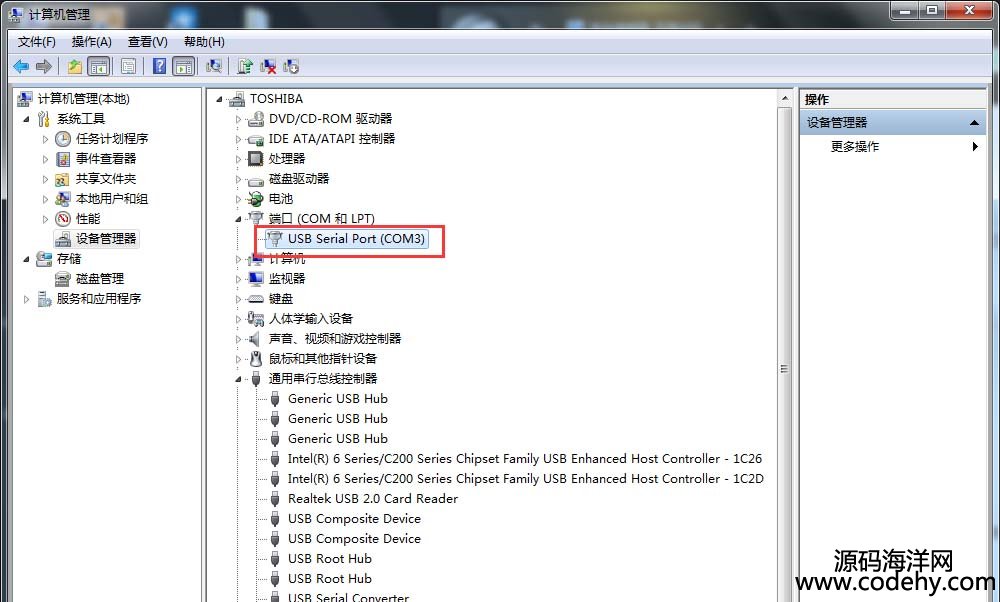This screenshot has height=602, width=1000.
Task: Open the 操作(A) menu
Action: 91,42
